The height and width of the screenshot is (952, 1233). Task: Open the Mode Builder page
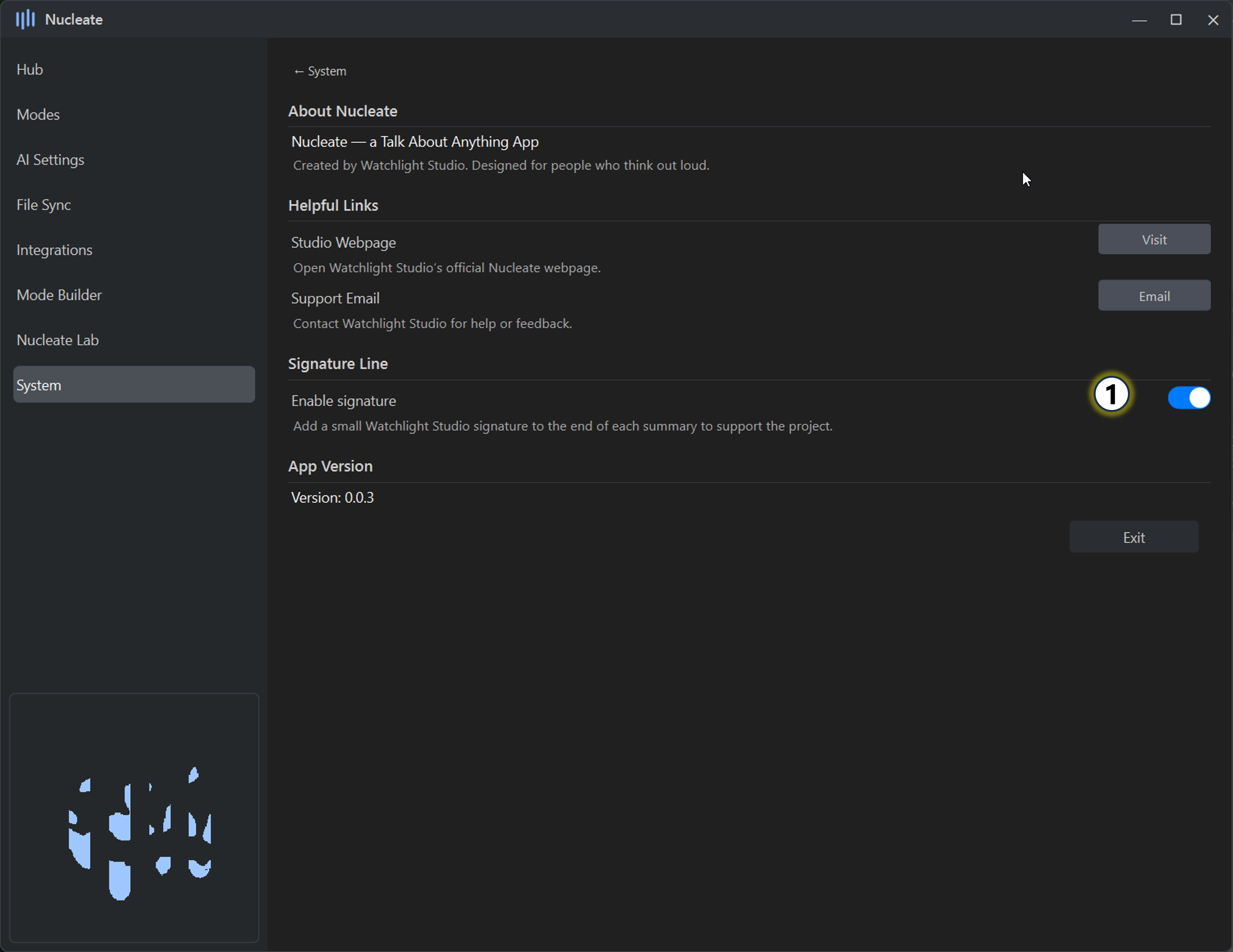click(59, 295)
